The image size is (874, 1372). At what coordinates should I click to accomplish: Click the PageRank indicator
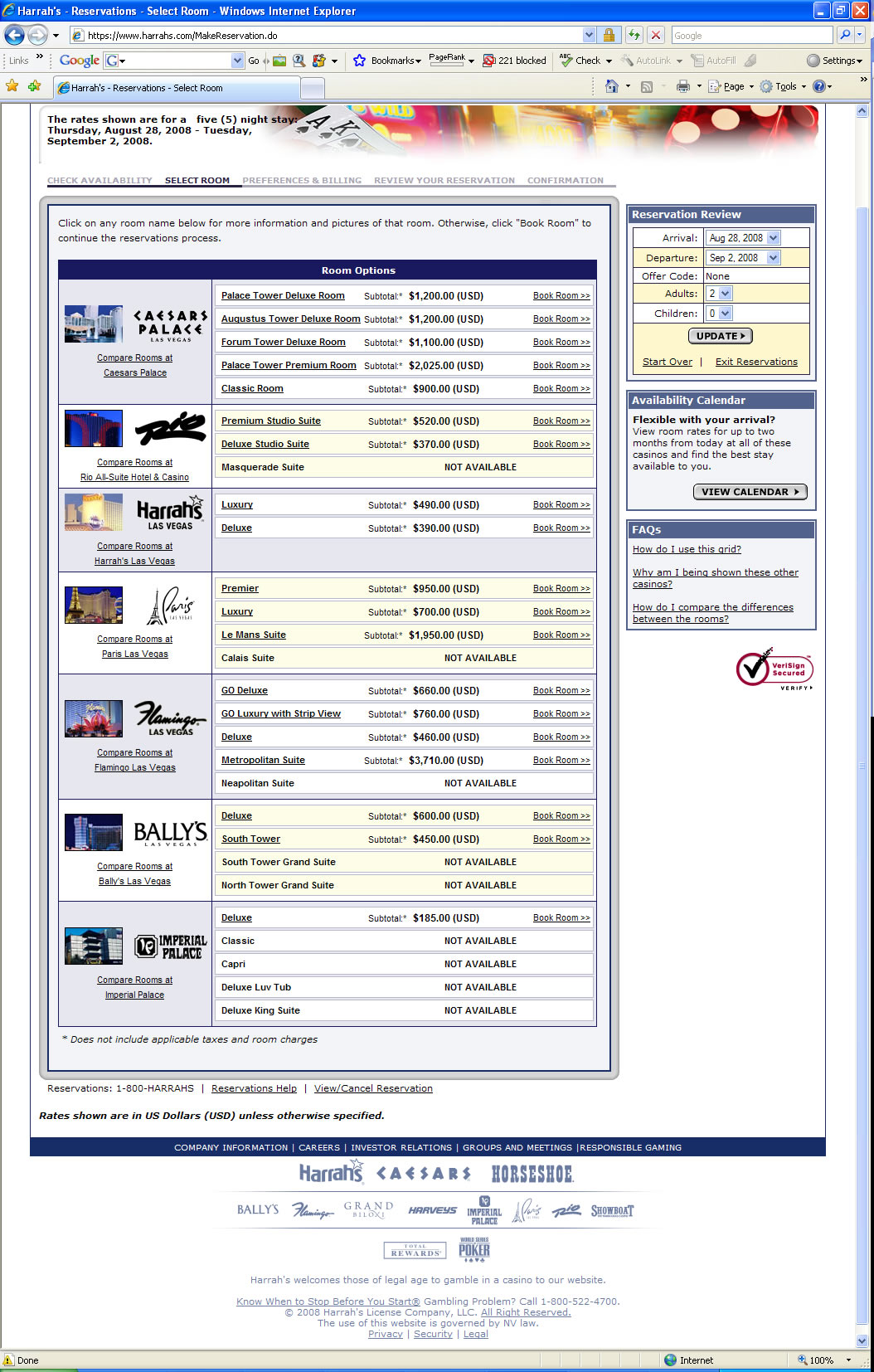[x=447, y=61]
